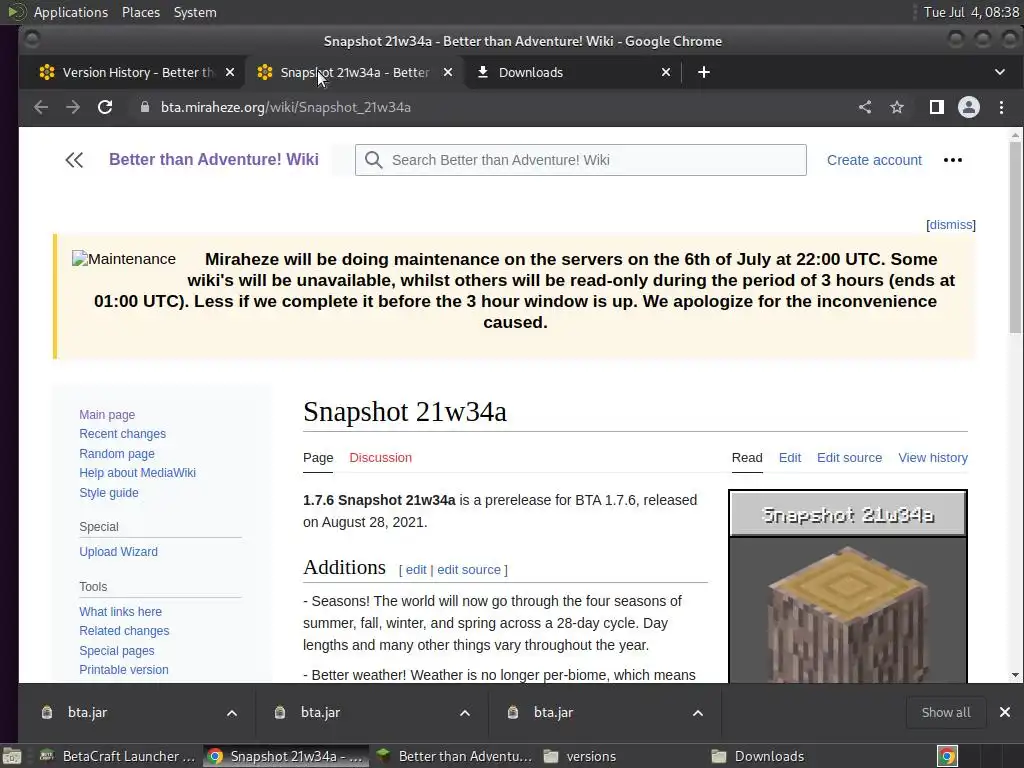Open Related changes link
The width and height of the screenshot is (1024, 768).
click(124, 631)
